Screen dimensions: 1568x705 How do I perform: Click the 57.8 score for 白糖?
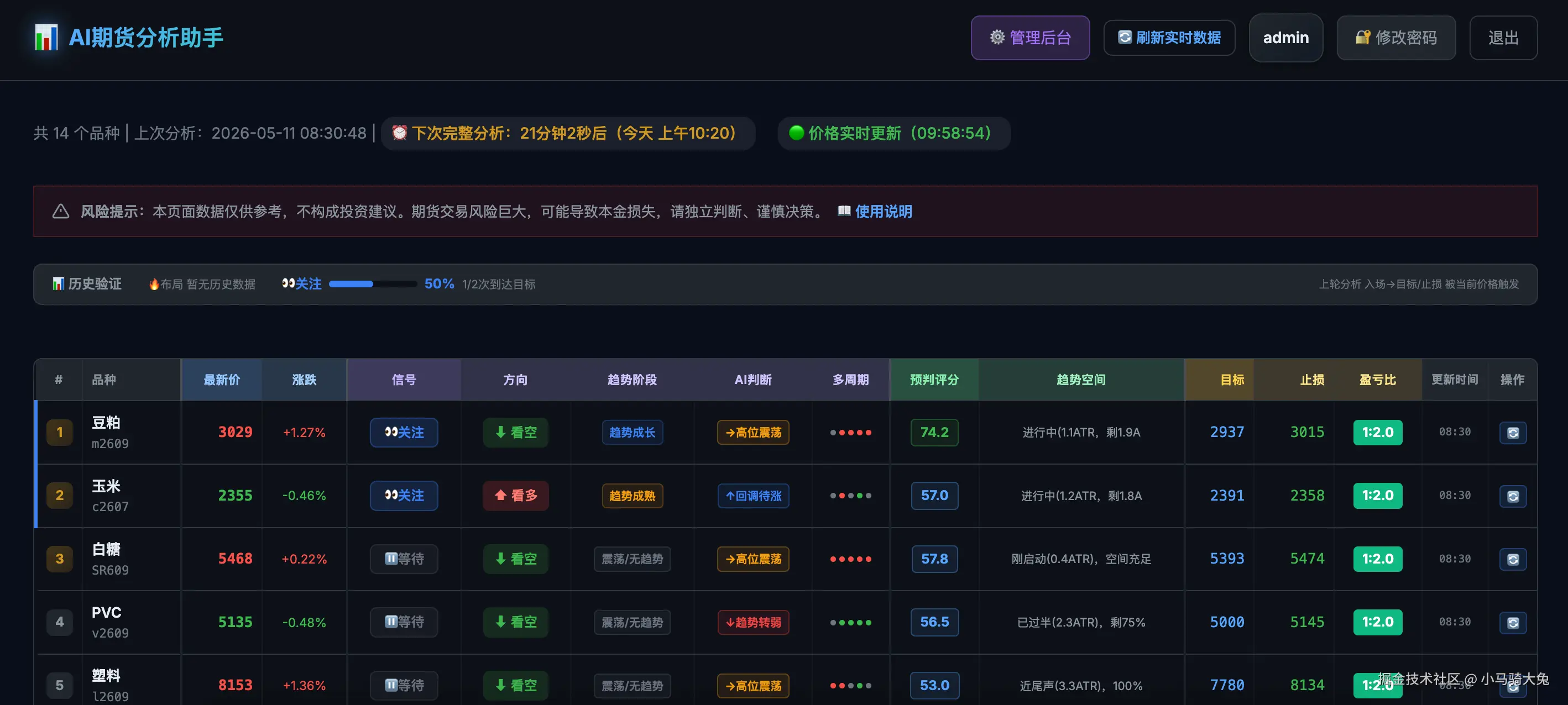coord(934,559)
